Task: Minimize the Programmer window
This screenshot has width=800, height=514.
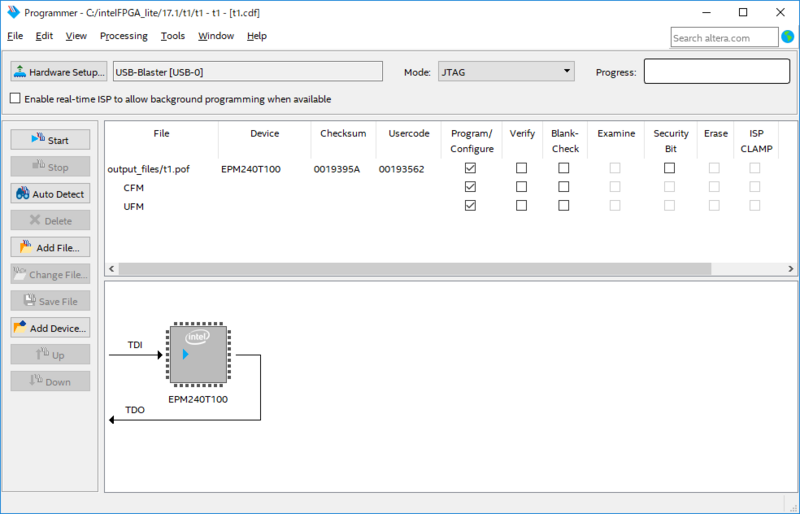Action: [x=707, y=12]
